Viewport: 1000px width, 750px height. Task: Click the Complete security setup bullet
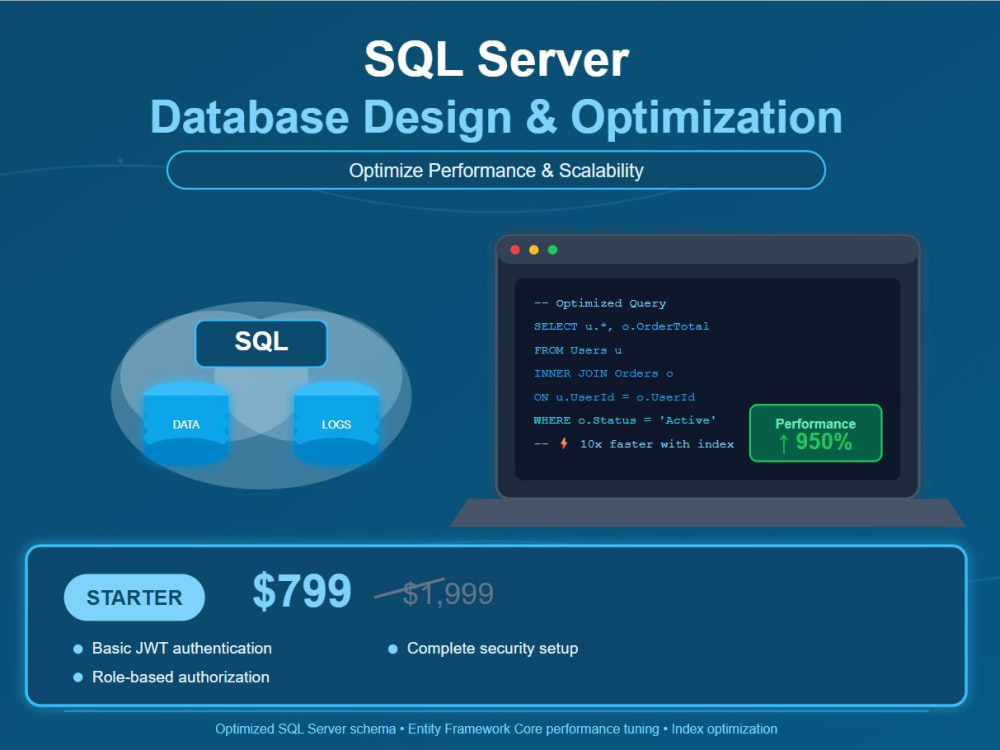483,648
